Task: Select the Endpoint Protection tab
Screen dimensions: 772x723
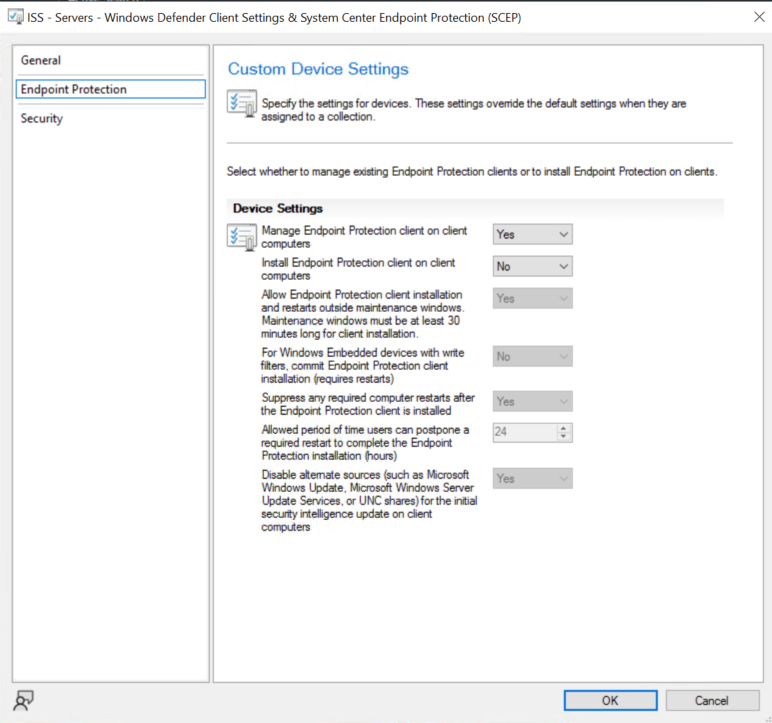Action: pyautogui.click(x=110, y=89)
